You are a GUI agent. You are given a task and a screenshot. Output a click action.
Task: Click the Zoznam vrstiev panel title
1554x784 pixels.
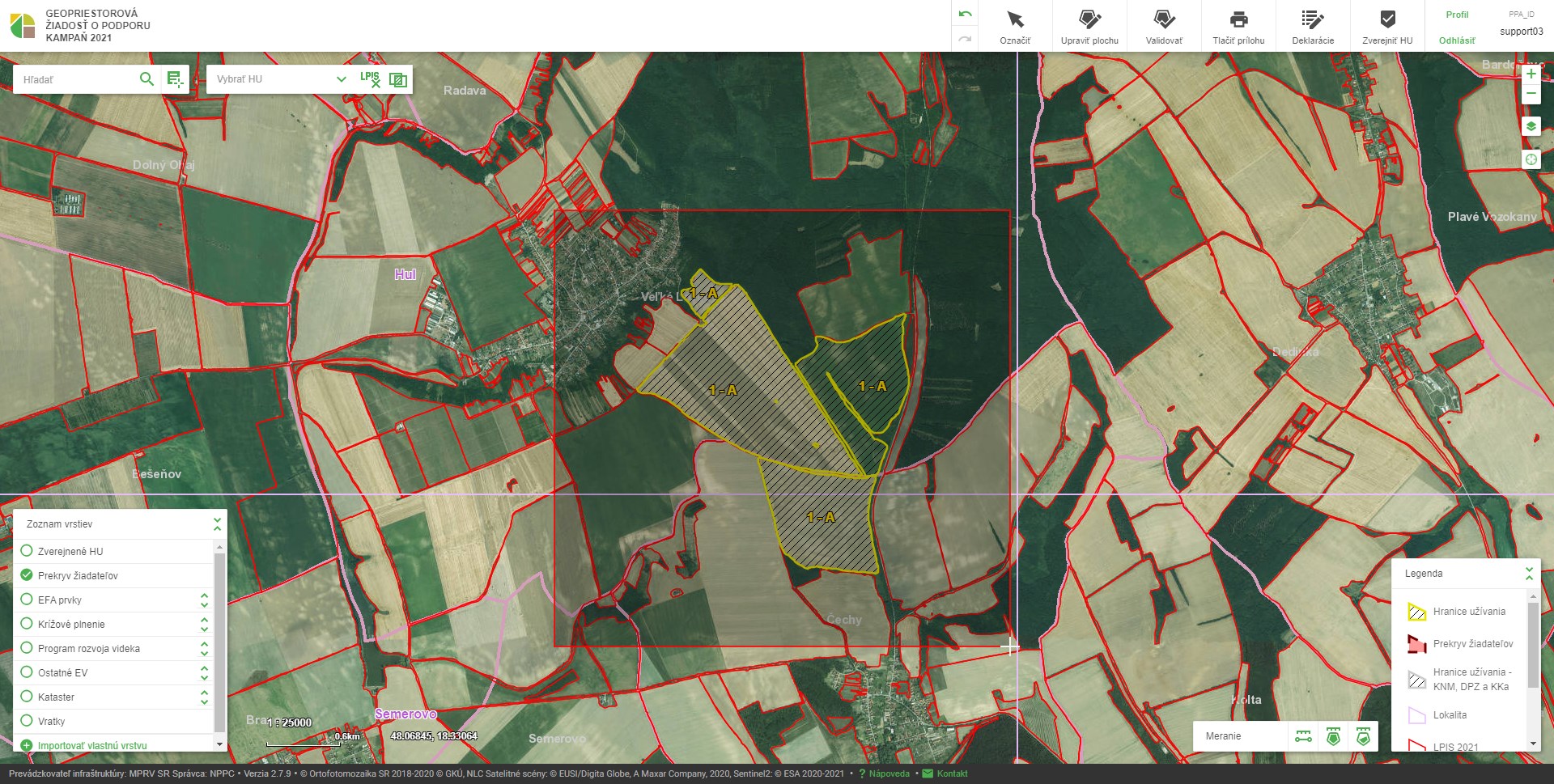[59, 524]
